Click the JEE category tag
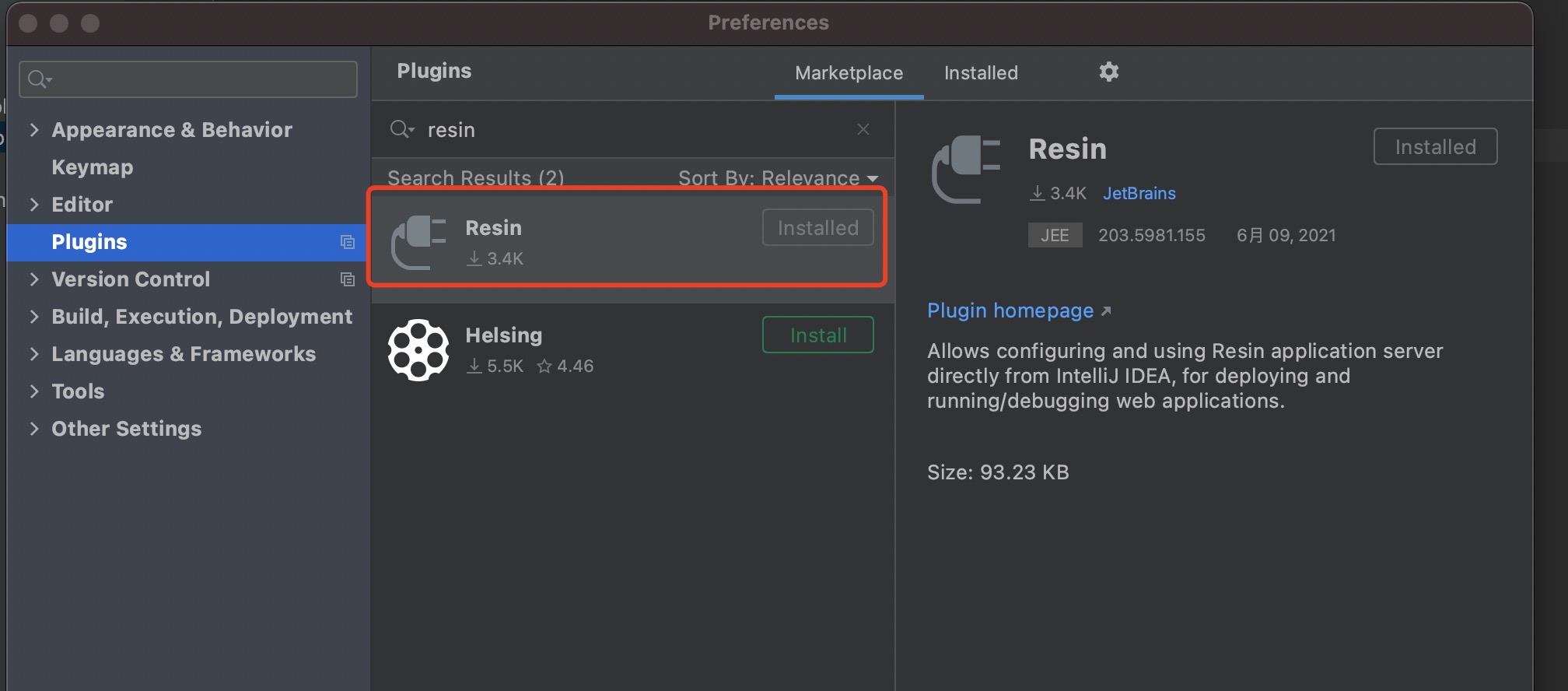 [1055, 235]
